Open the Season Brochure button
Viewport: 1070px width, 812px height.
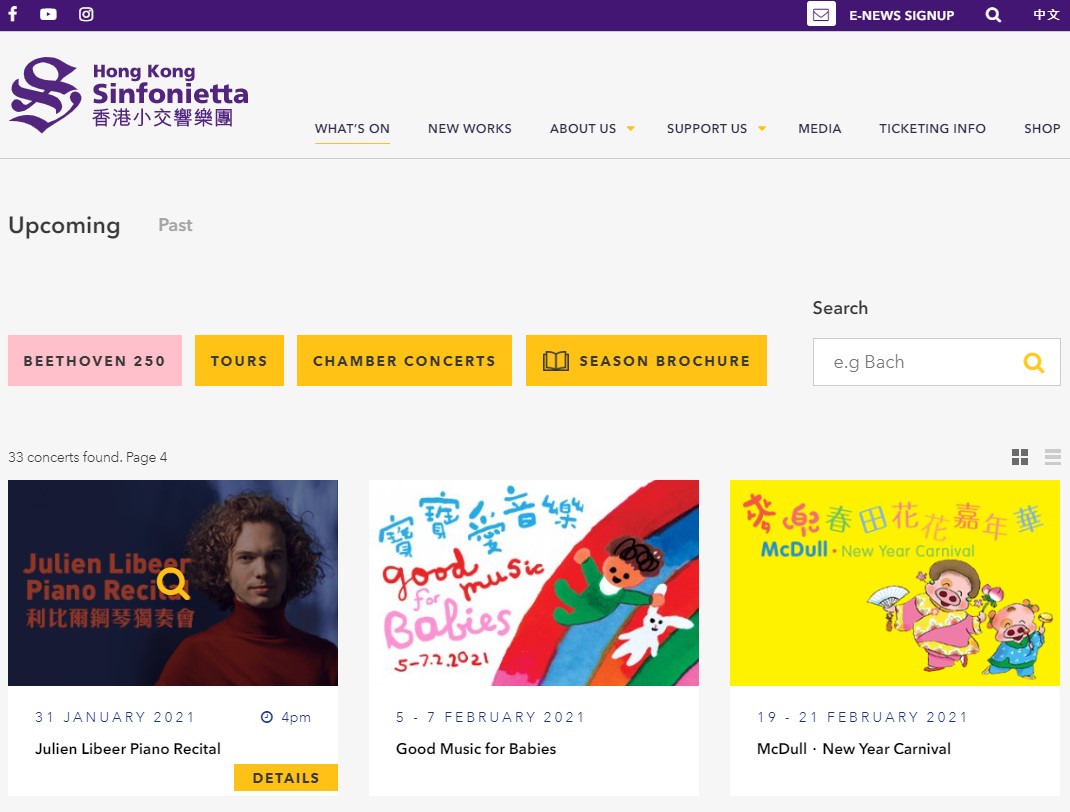(x=646, y=361)
